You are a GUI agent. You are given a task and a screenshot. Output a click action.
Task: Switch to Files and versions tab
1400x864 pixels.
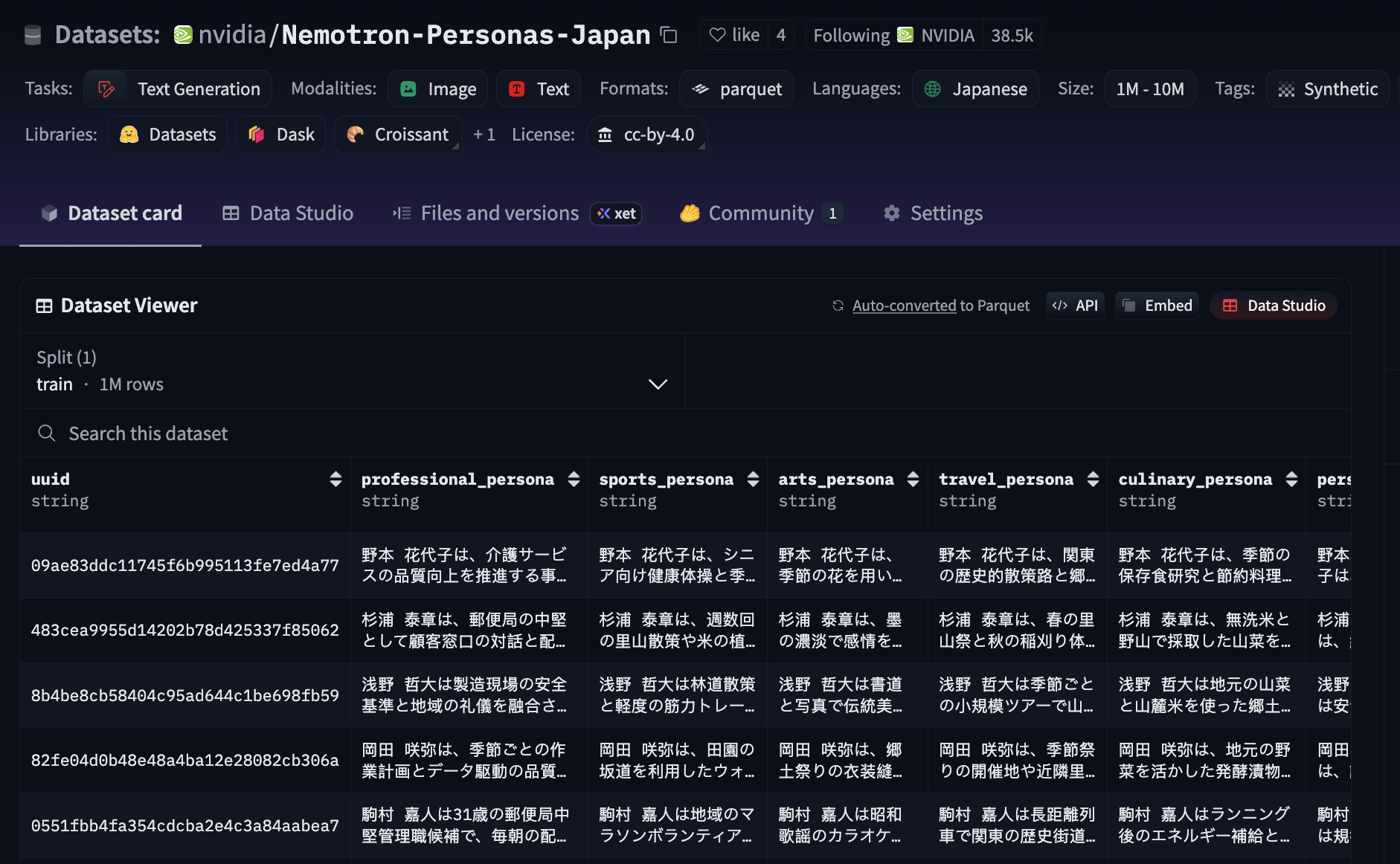tap(499, 213)
